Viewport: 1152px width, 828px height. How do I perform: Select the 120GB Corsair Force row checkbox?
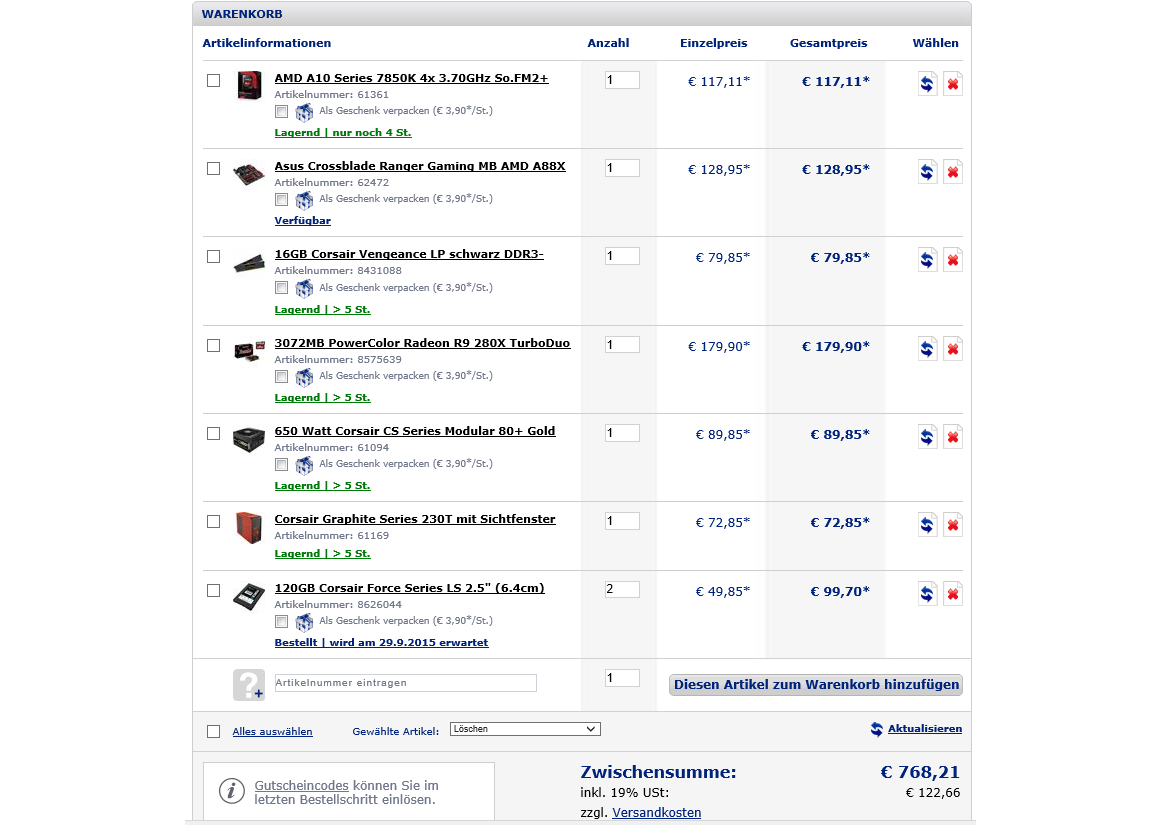pos(213,591)
